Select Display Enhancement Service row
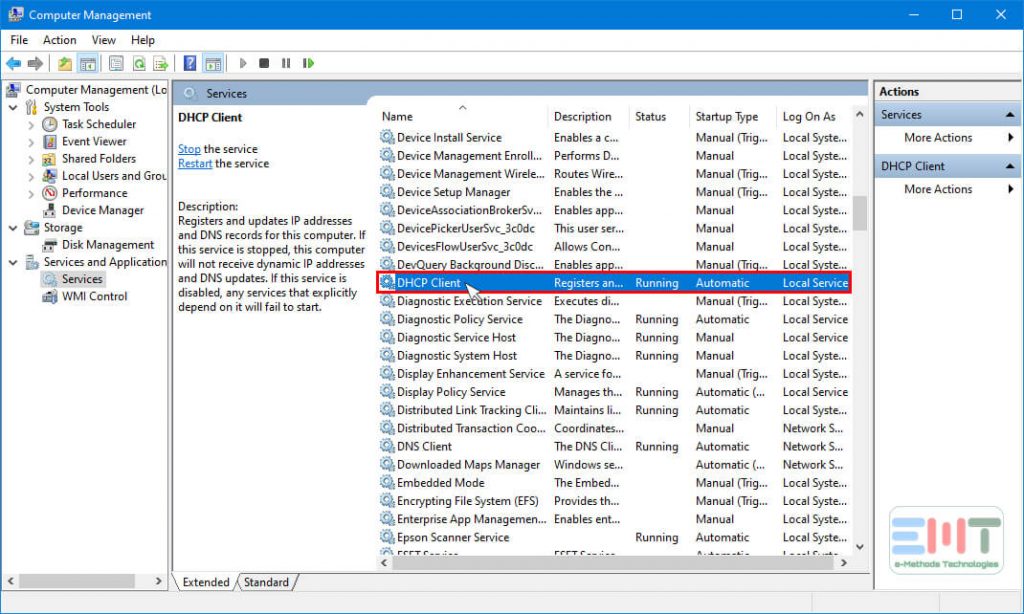Screen dimensions: 1024x614 pos(614,374)
